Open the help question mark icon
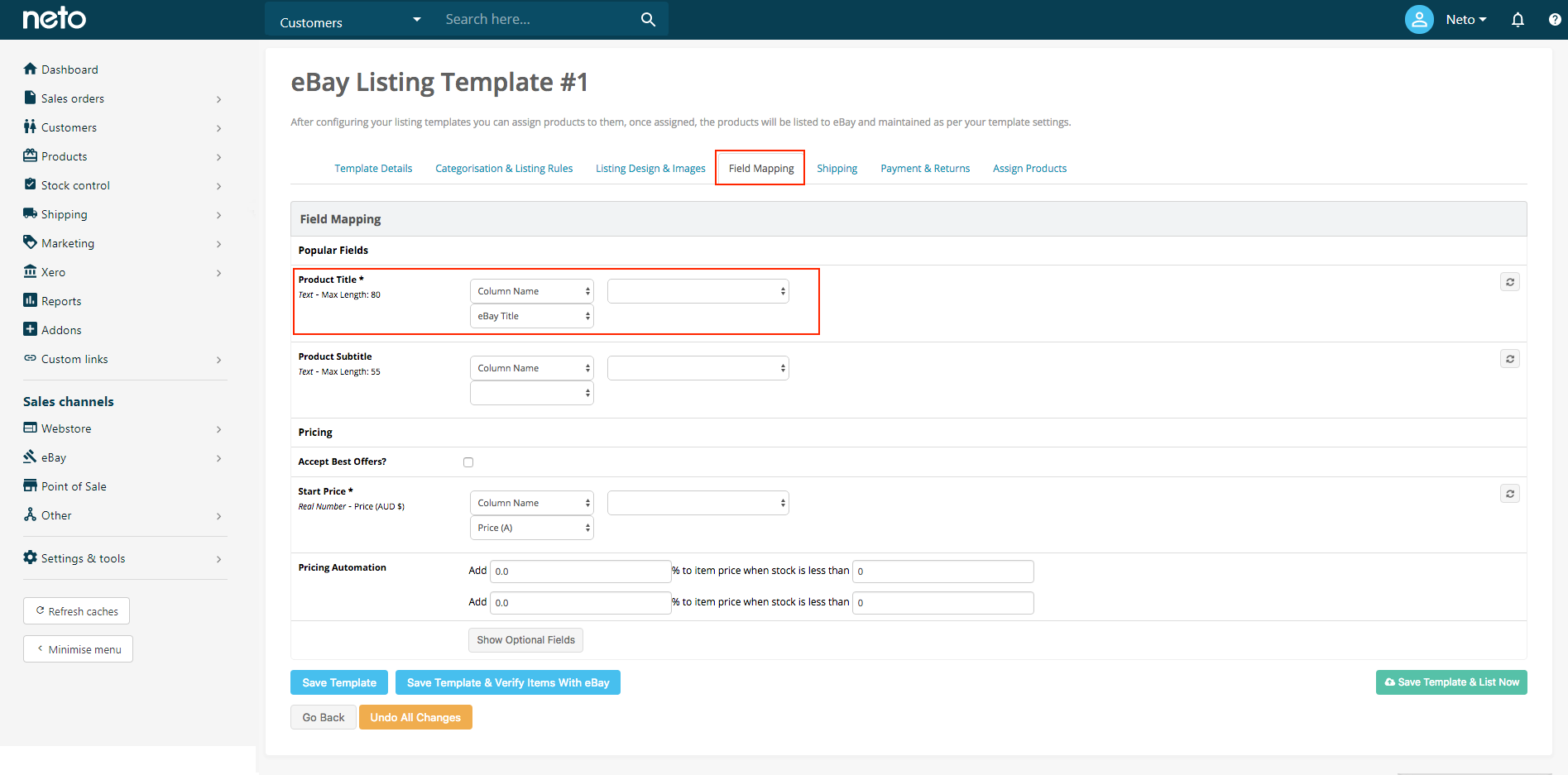This screenshot has height=775, width=1568. (x=1555, y=20)
